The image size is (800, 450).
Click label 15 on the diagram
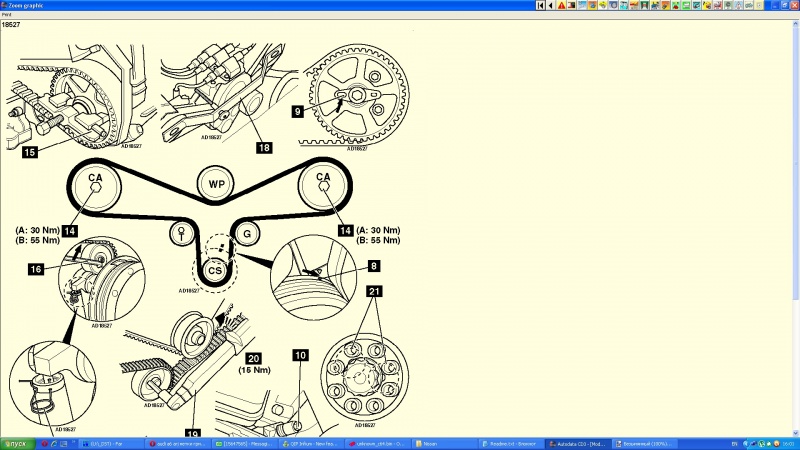(30, 152)
